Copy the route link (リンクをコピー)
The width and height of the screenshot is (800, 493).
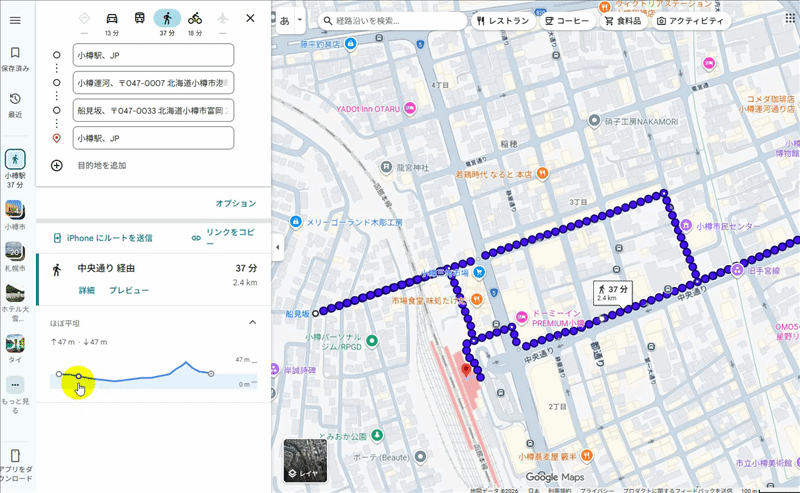pos(223,237)
